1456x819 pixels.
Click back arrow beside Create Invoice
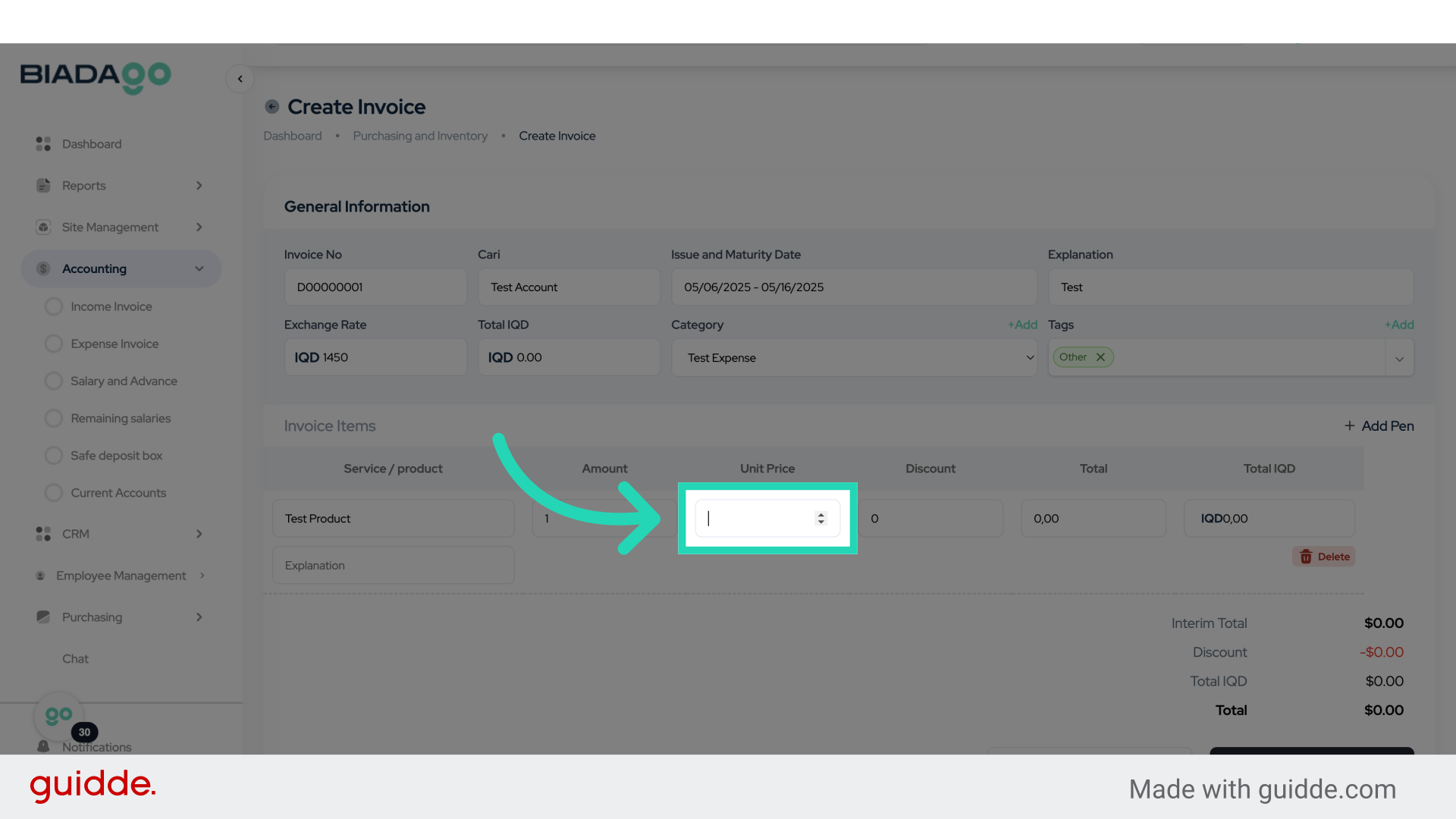coord(271,107)
